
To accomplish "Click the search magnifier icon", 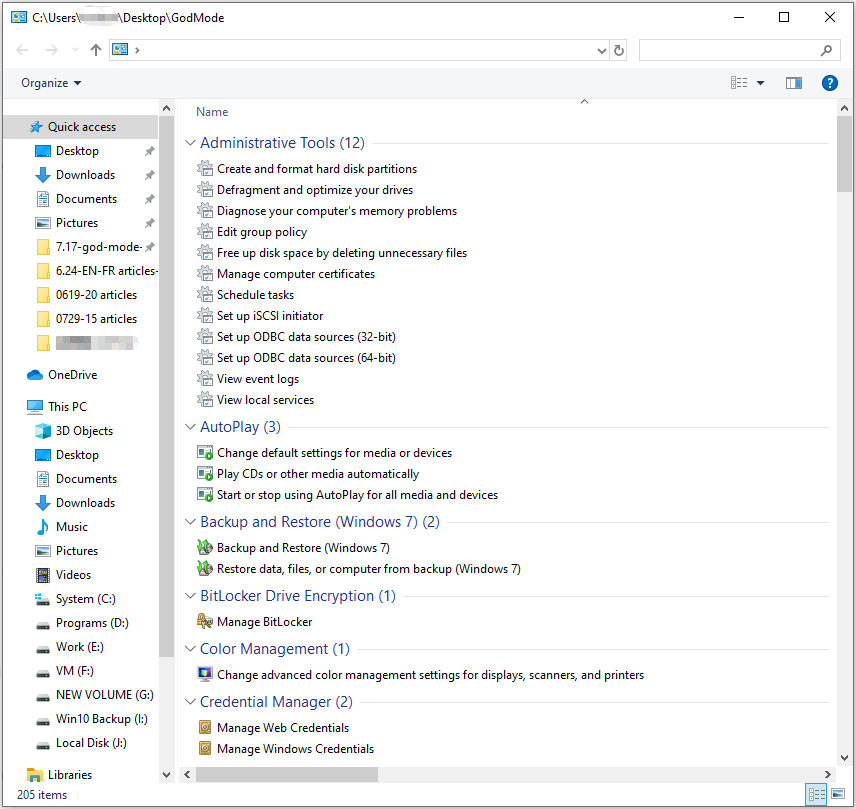I will point(827,50).
